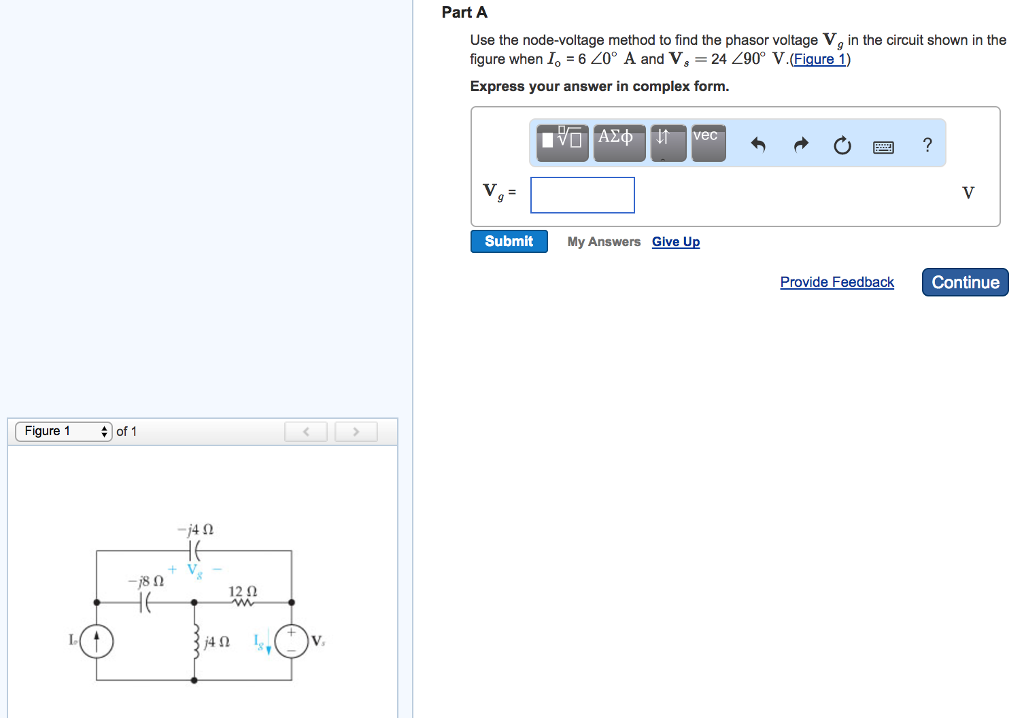
Task: Click the circuit diagram image
Action: click(195, 600)
